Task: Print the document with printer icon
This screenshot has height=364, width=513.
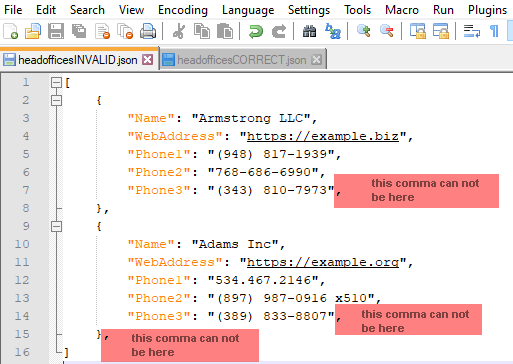Action: [x=148, y=31]
